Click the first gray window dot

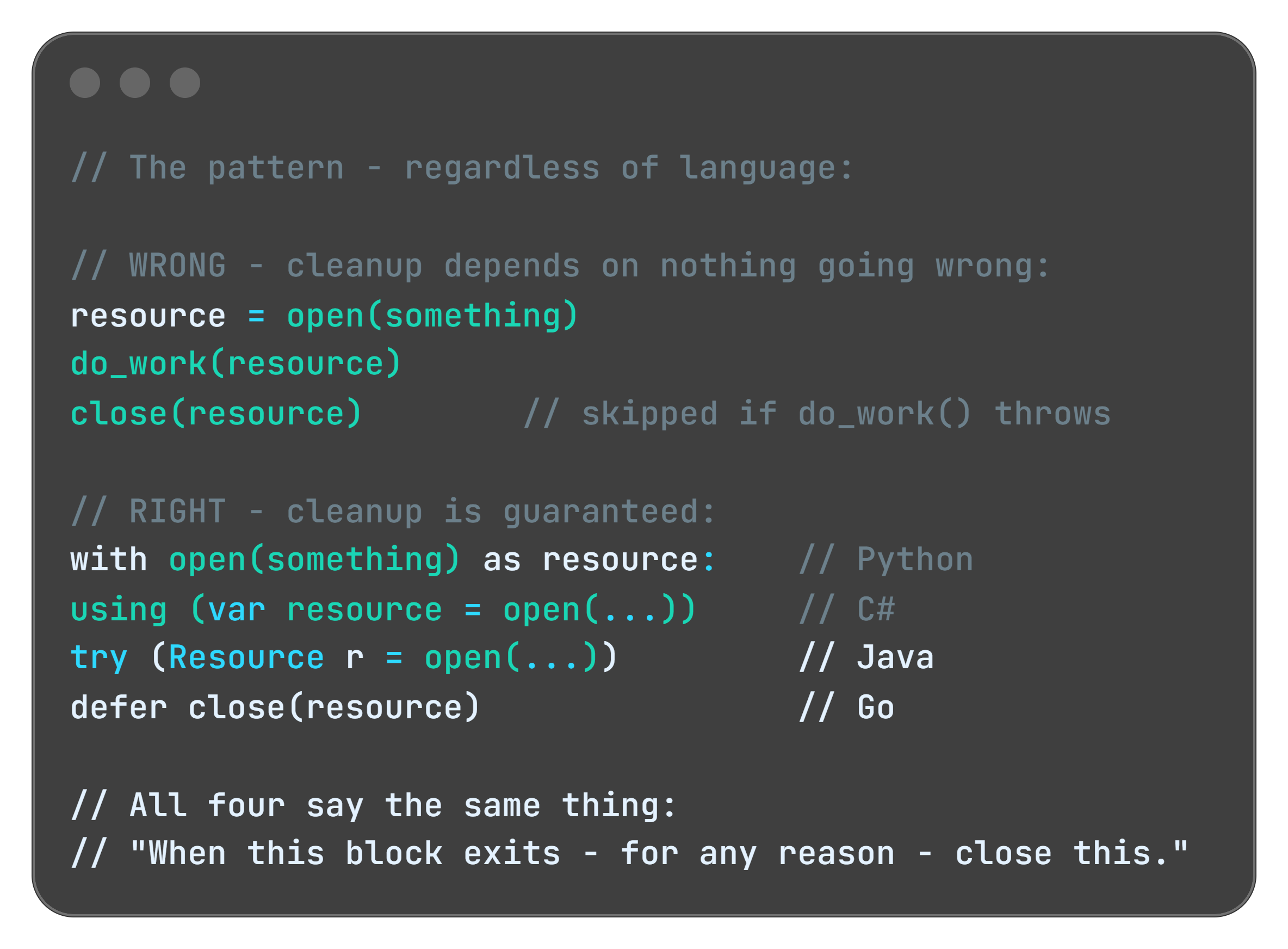pos(85,83)
